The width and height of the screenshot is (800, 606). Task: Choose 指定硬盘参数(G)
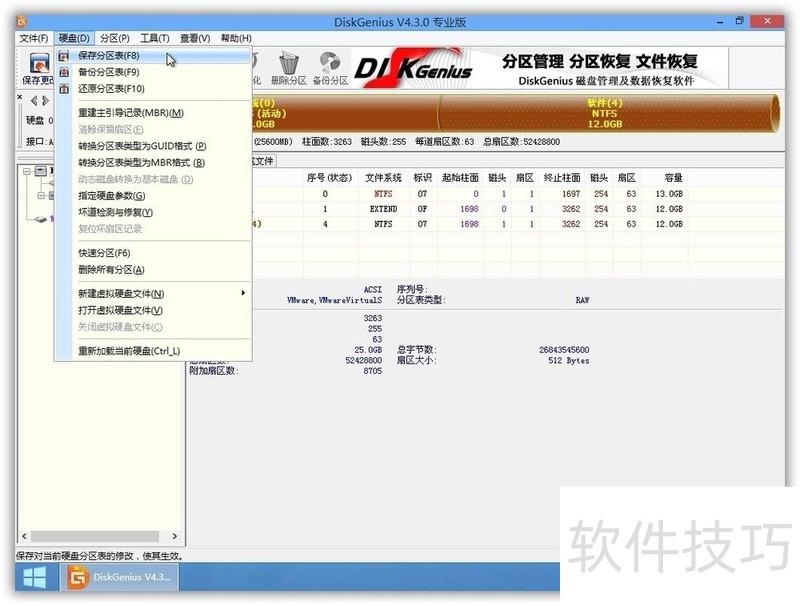[153, 196]
